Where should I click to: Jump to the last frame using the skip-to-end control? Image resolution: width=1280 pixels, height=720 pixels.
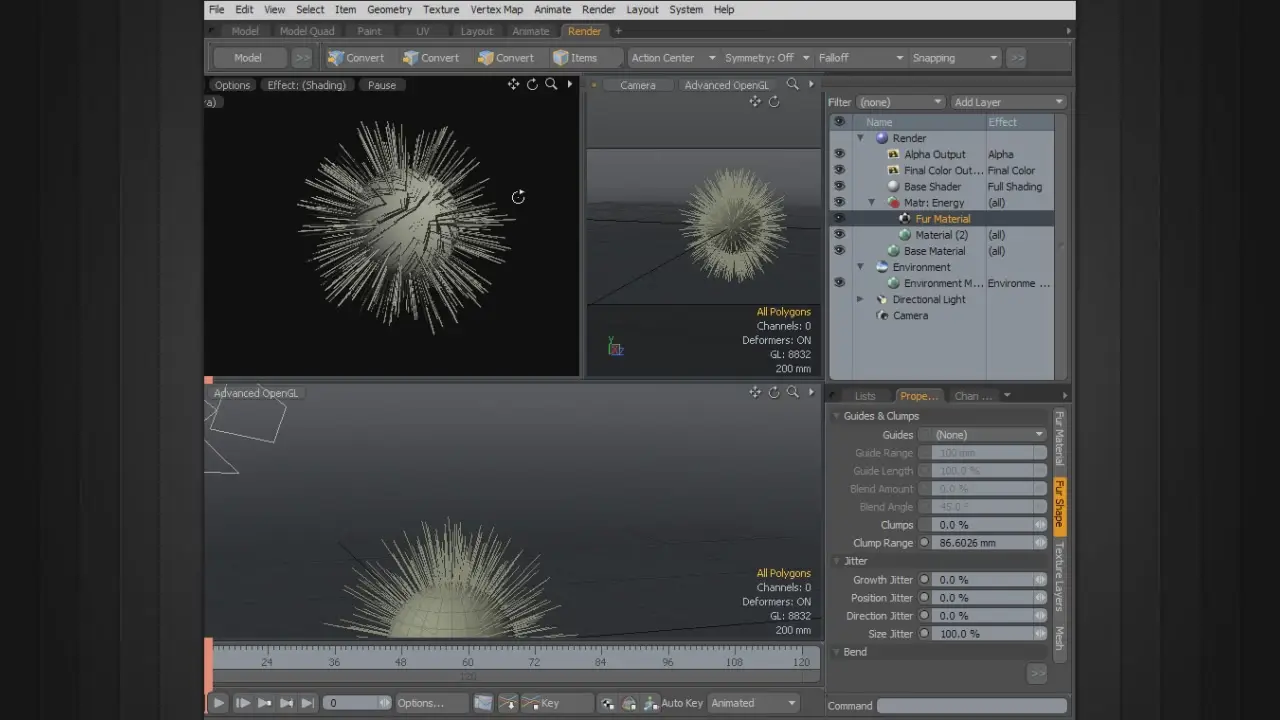(x=308, y=703)
